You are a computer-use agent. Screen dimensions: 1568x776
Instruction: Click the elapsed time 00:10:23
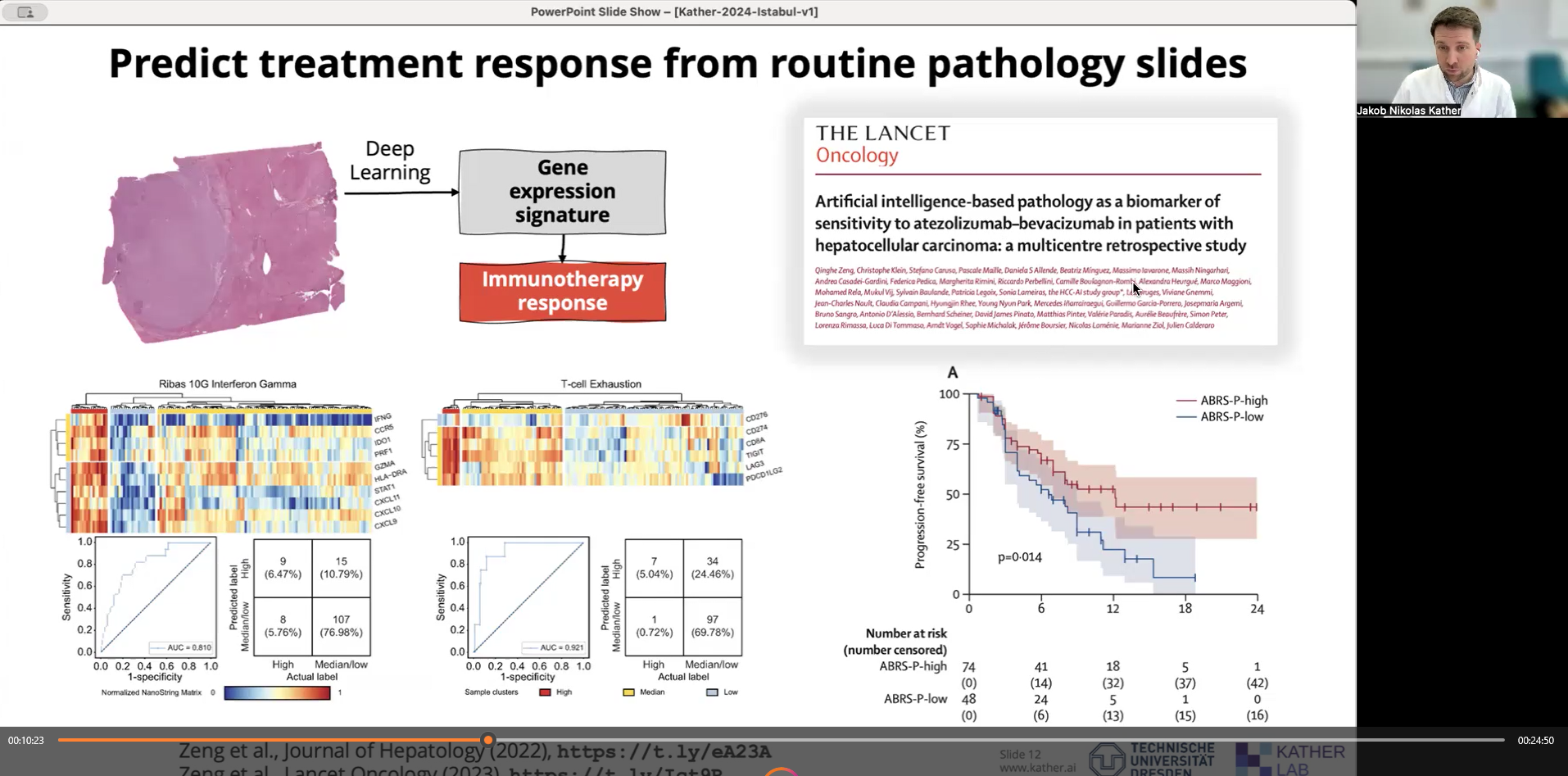coord(26,741)
